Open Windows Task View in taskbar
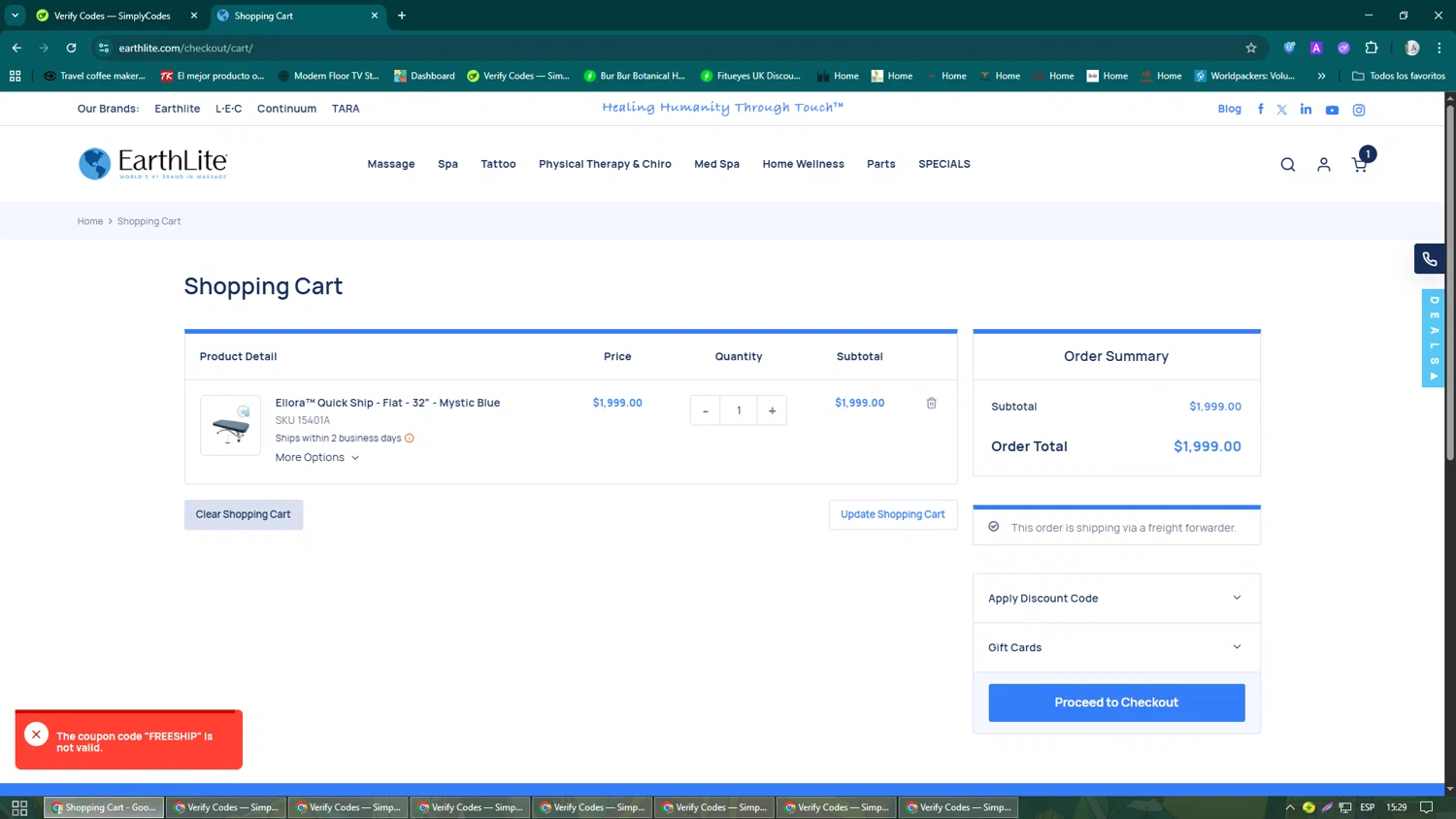Image resolution: width=1456 pixels, height=819 pixels. tap(19, 807)
